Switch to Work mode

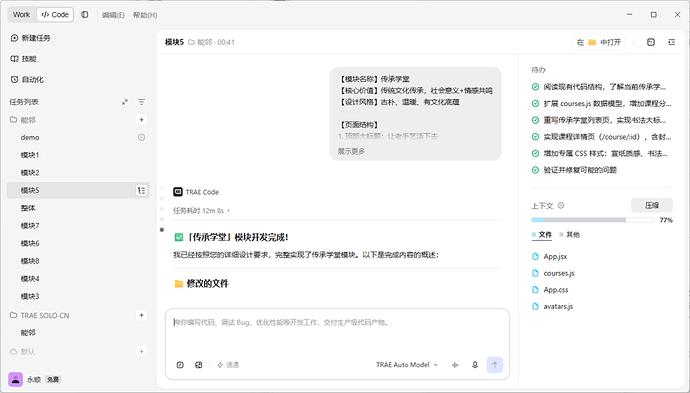[x=21, y=15]
